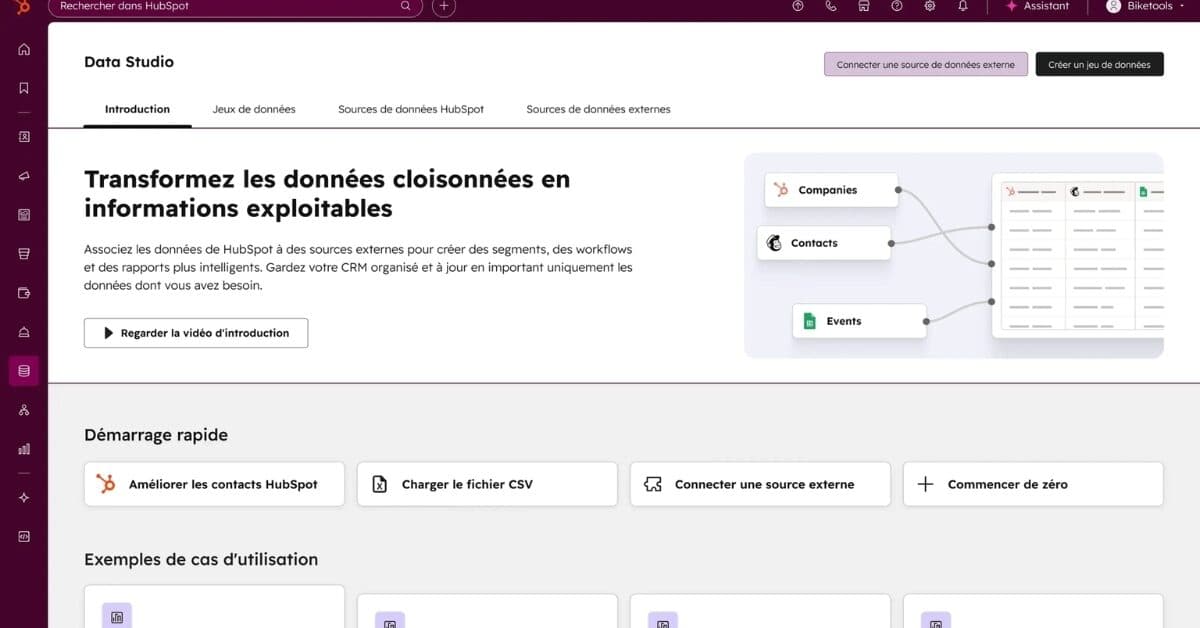Open the Commerce wallet sidebar icon
The width and height of the screenshot is (1200, 628).
pos(24,293)
